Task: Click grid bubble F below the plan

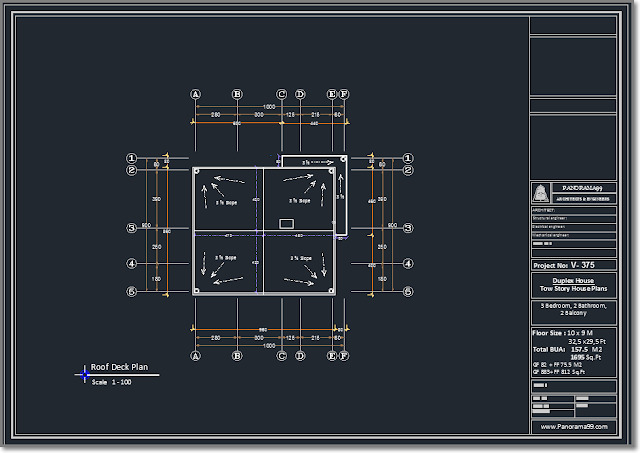Action: coord(344,356)
